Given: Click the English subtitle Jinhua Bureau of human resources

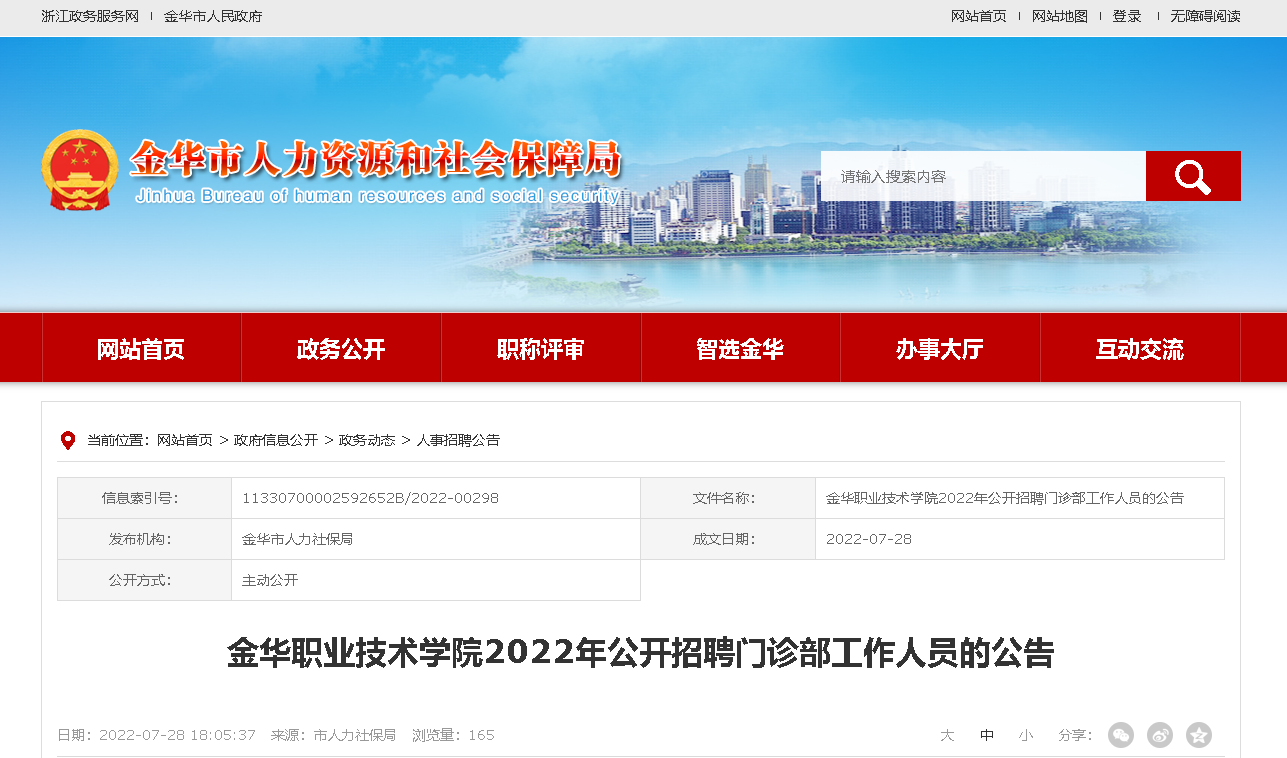Looking at the screenshot, I should 376,196.
